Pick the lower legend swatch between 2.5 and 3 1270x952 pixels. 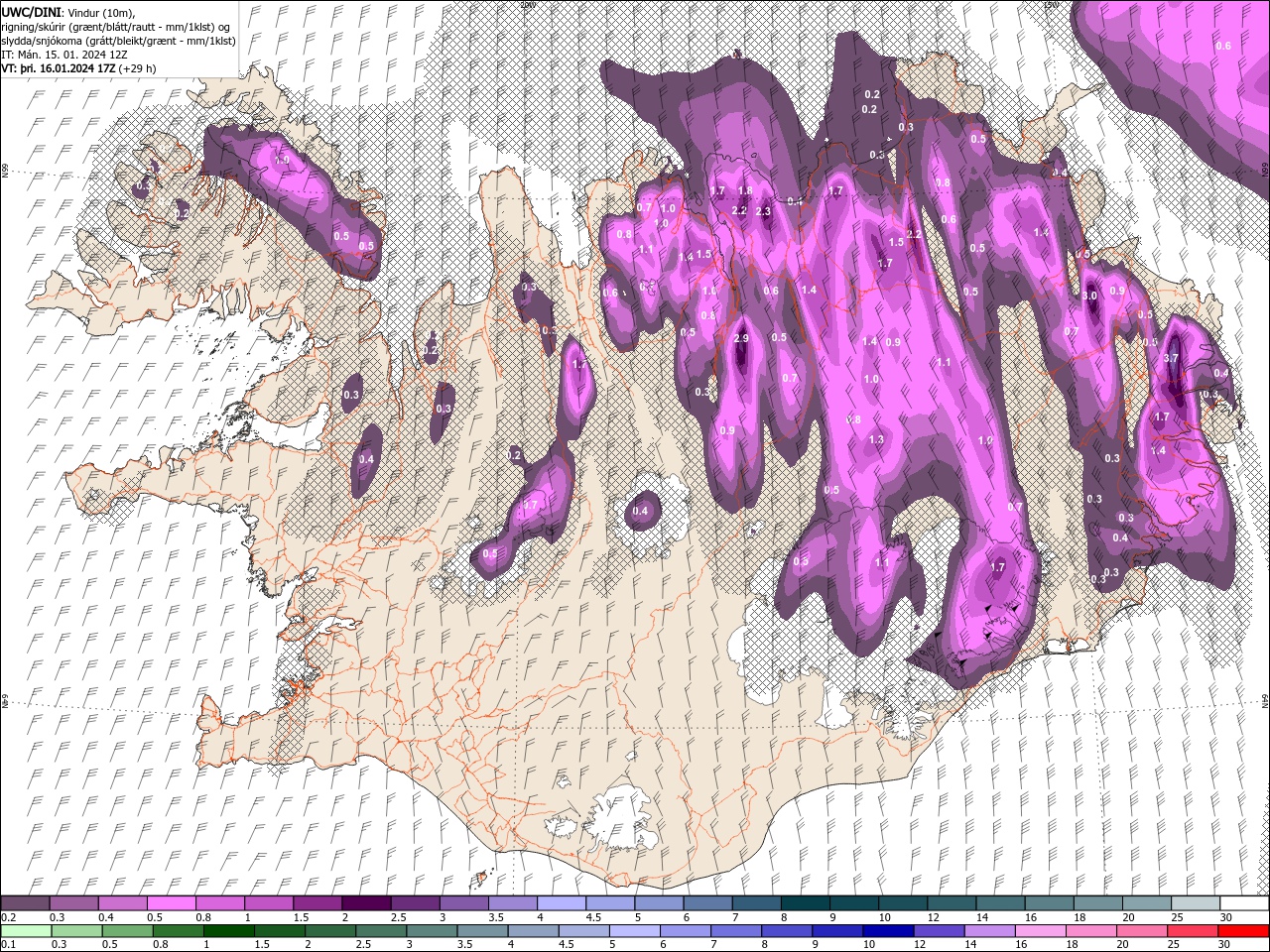[380, 931]
